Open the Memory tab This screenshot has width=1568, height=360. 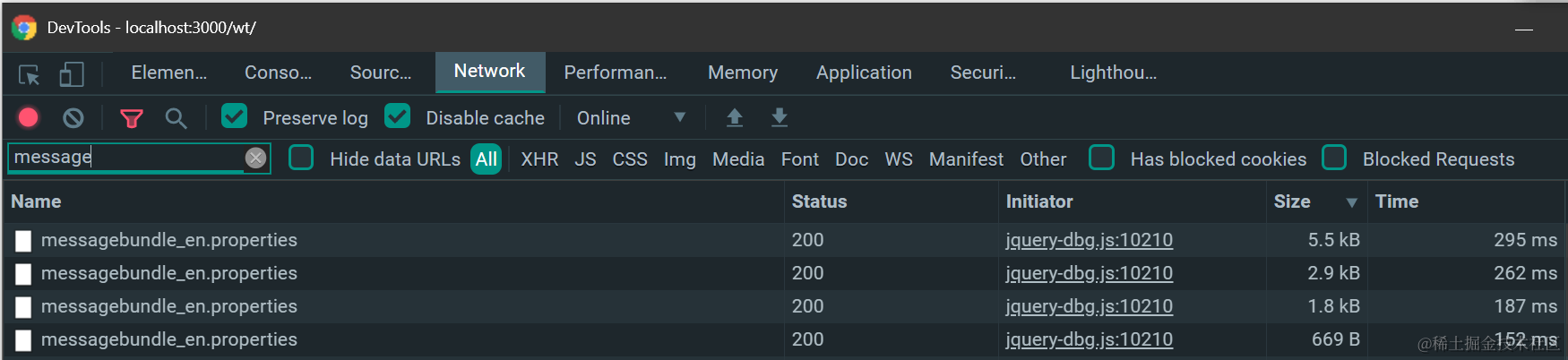[743, 73]
